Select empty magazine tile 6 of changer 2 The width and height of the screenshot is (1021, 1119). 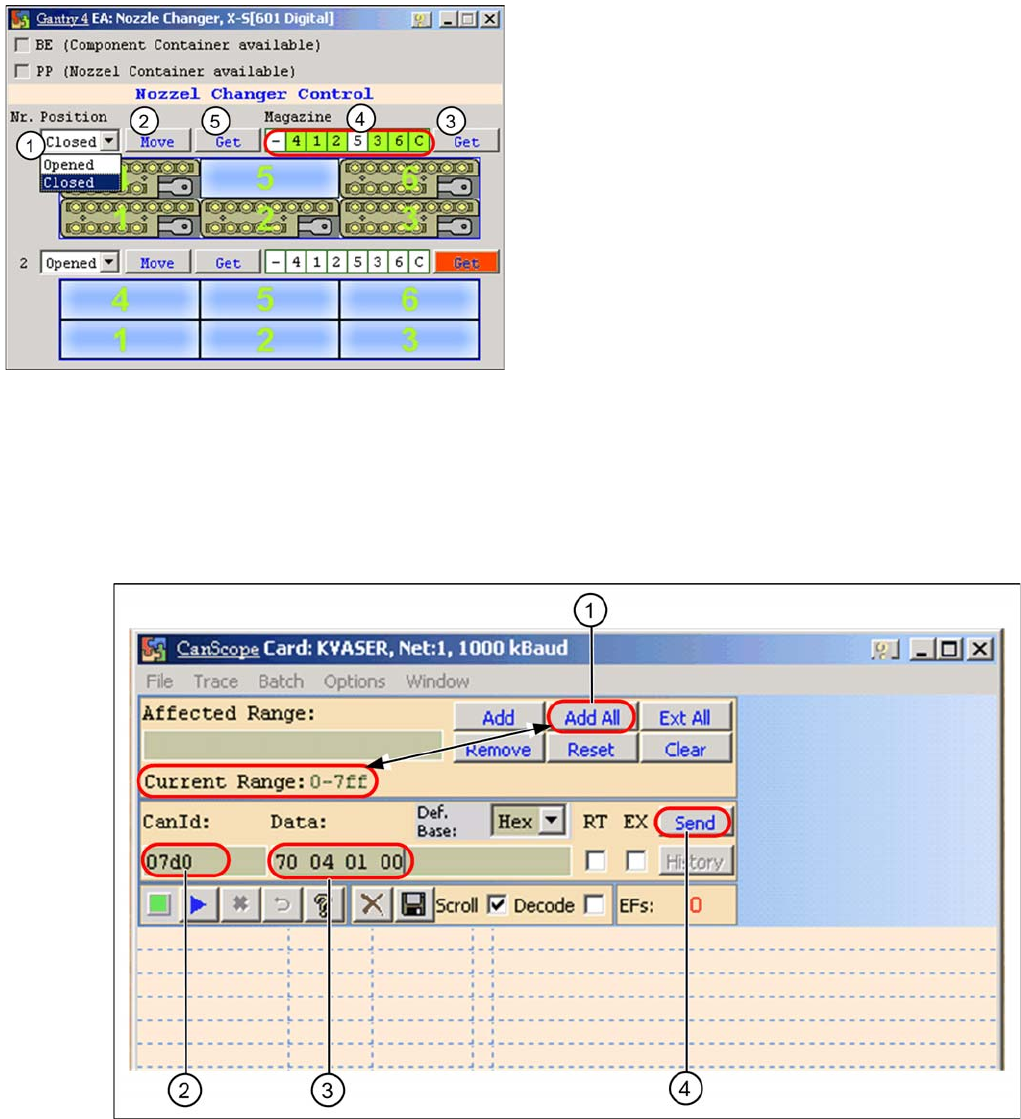[410, 299]
